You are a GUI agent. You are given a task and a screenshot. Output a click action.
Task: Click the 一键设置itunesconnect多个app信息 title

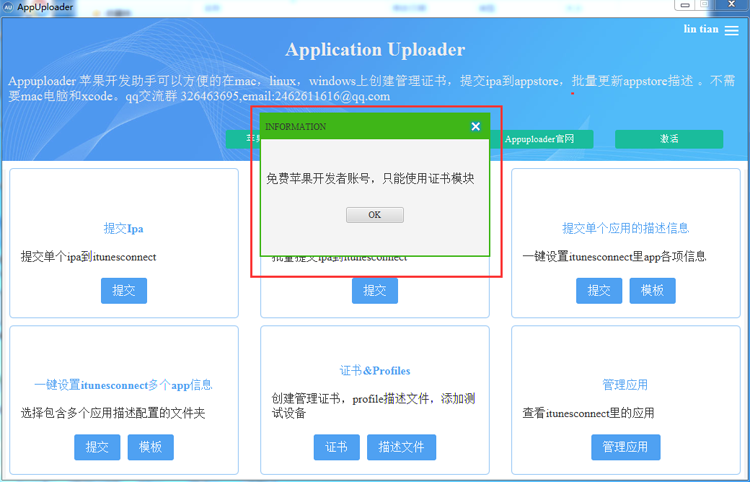(x=123, y=385)
